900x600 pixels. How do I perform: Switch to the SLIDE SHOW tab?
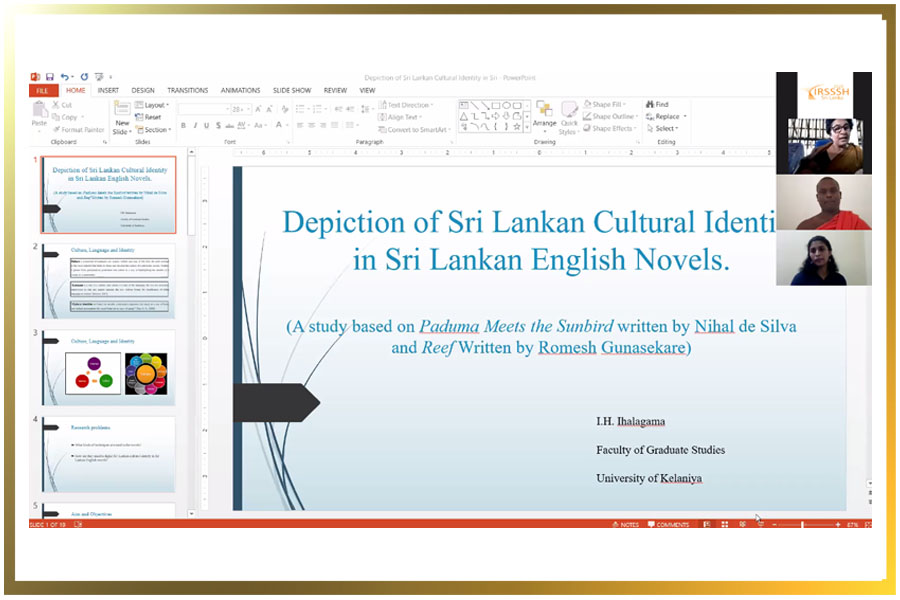(x=292, y=91)
